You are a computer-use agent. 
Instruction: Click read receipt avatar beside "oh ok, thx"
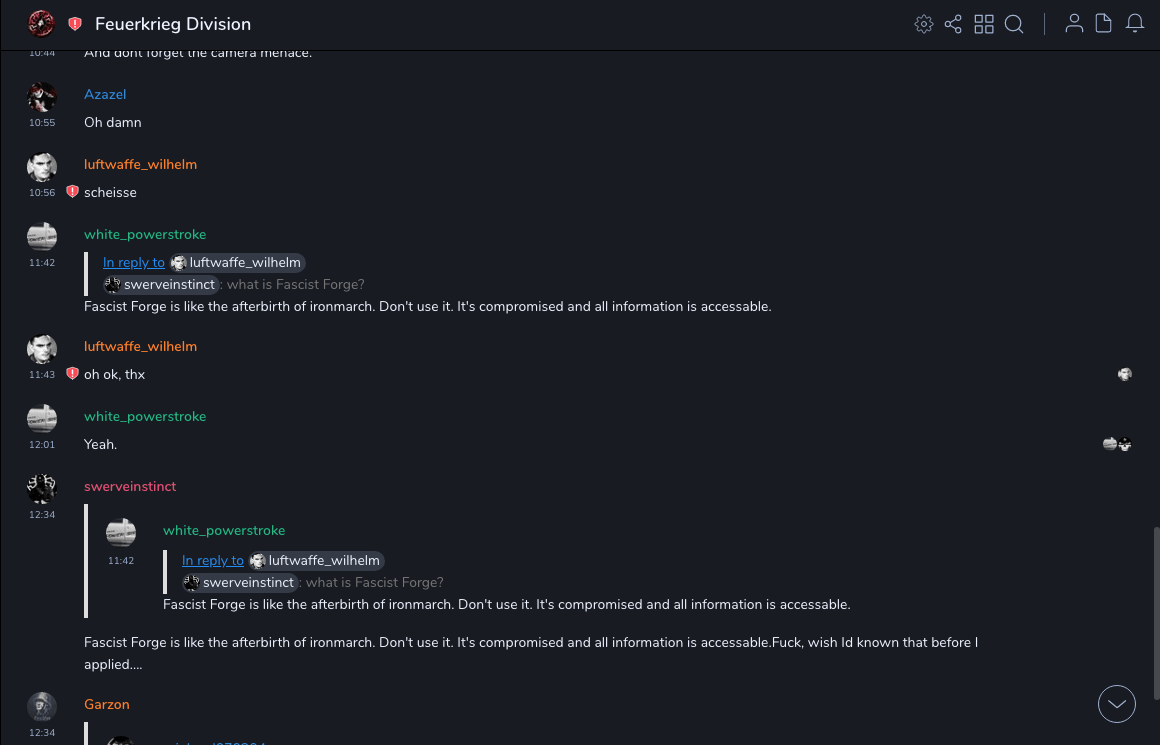1125,374
